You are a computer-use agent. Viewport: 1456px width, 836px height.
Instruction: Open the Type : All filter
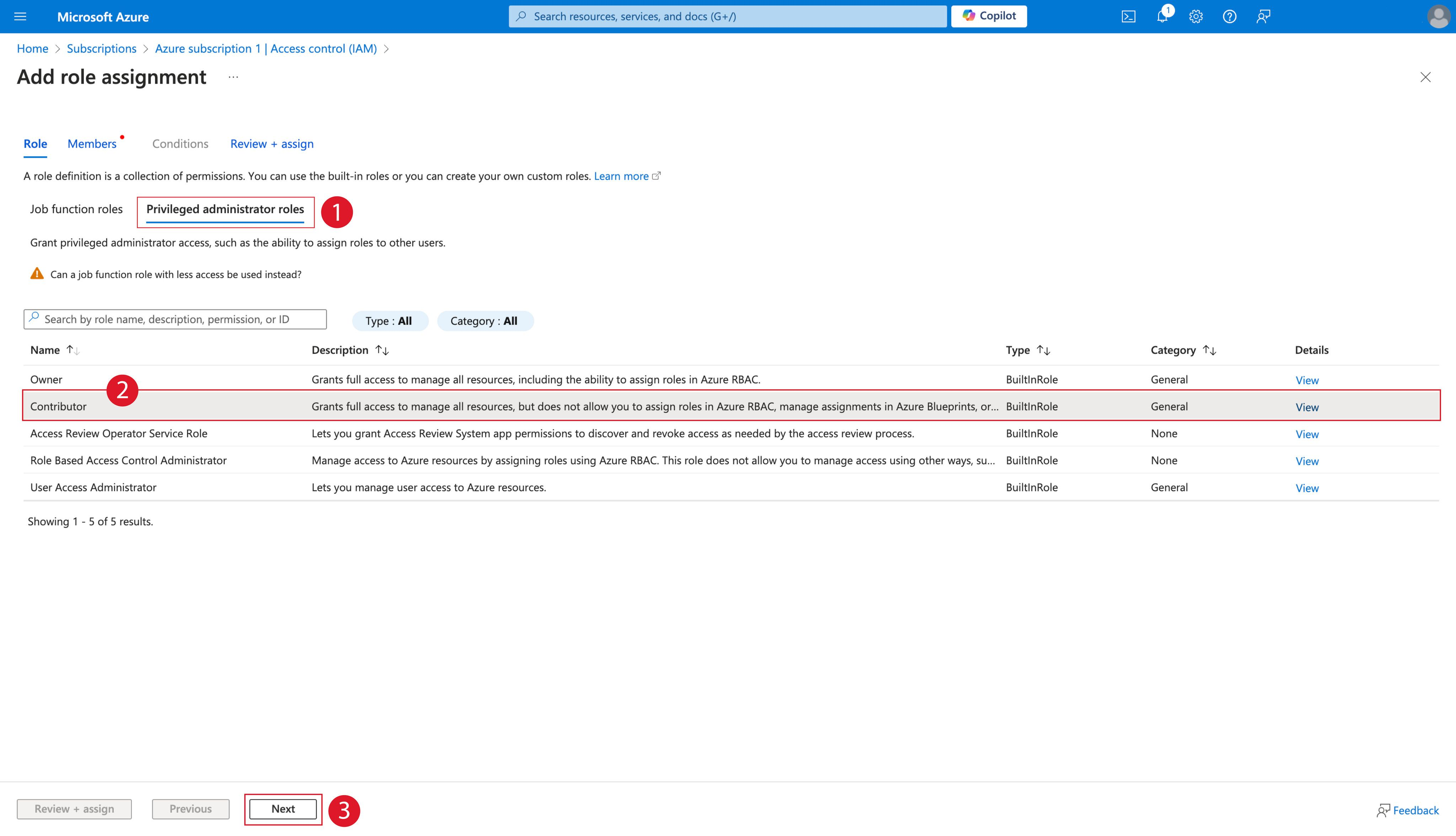click(389, 321)
